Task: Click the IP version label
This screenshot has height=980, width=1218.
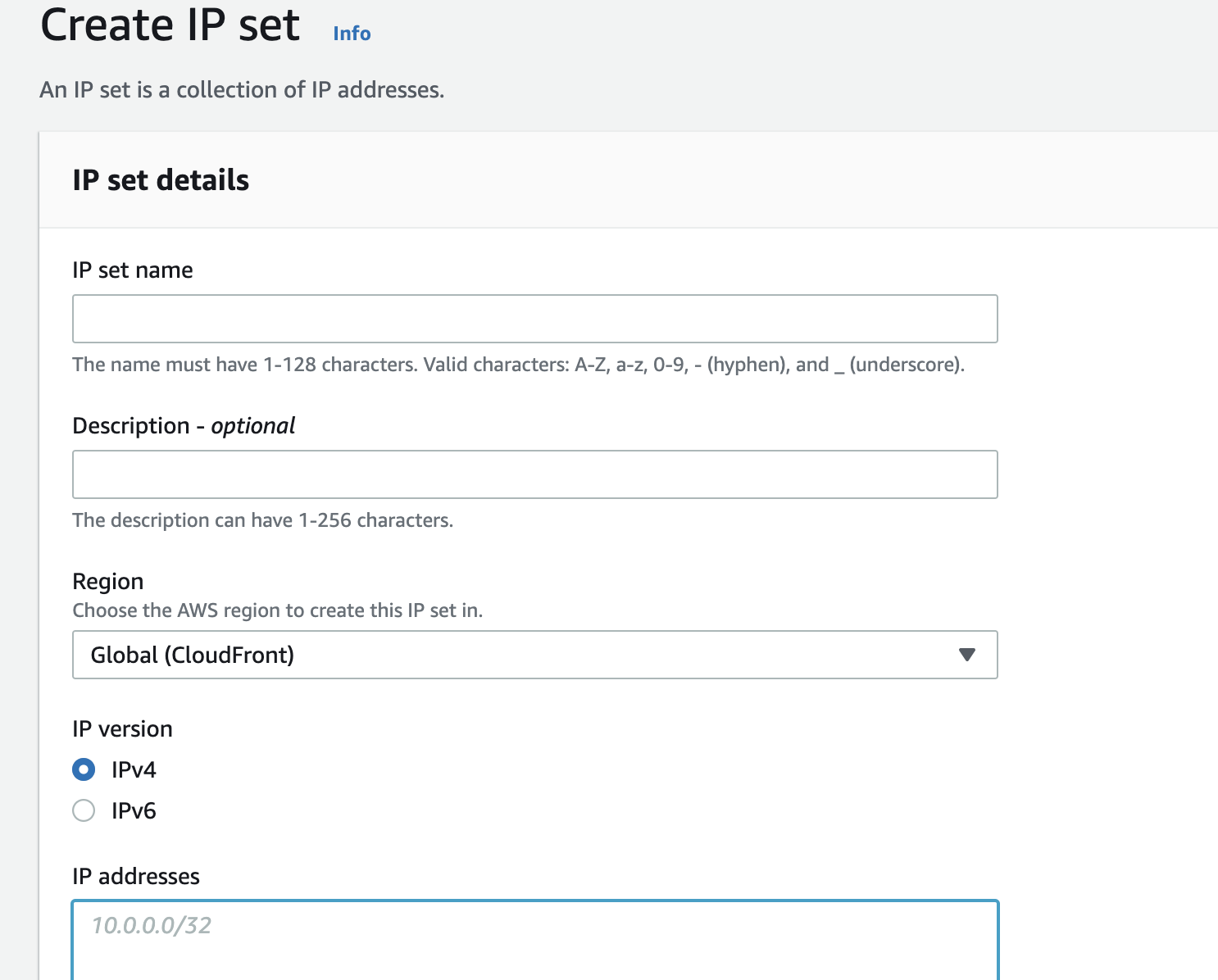Action: 122,729
